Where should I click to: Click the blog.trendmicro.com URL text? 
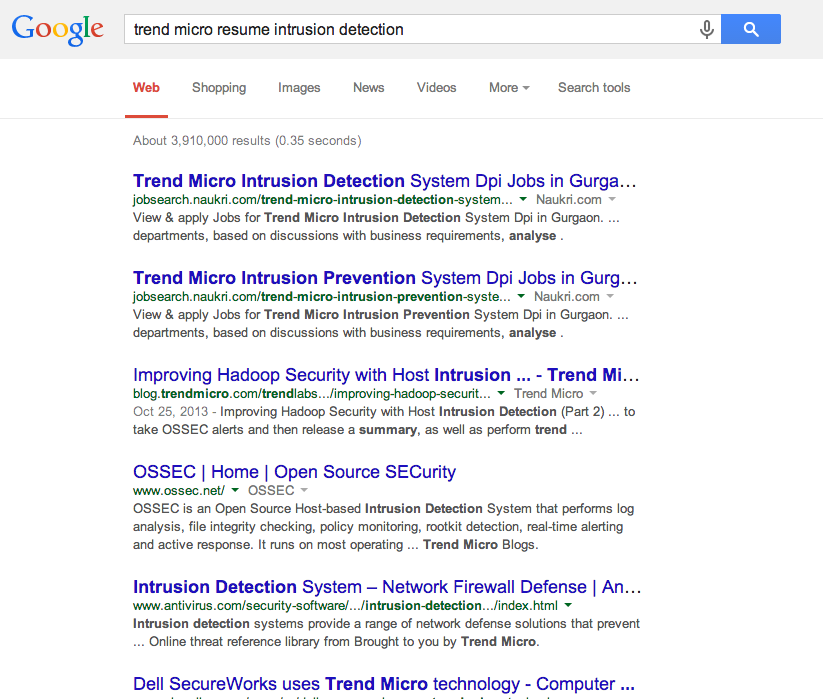(312, 394)
